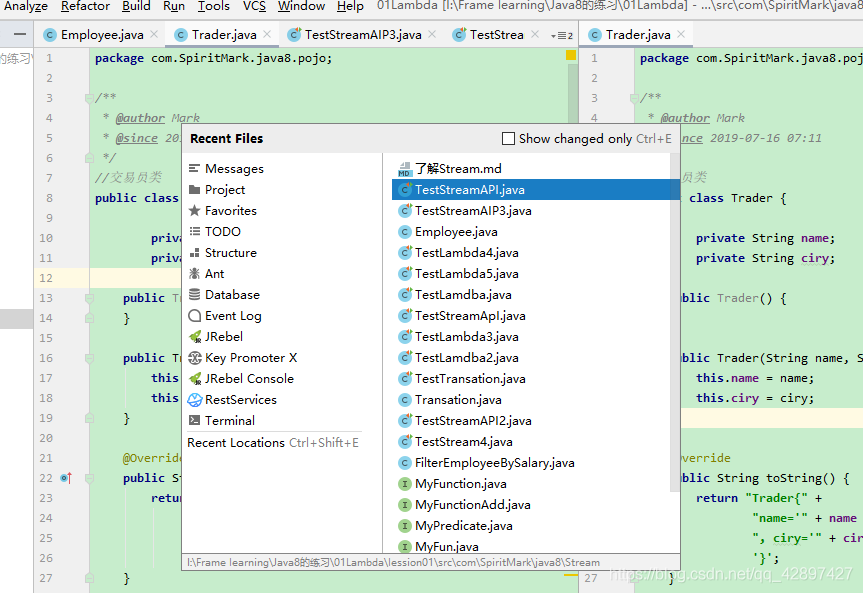
Task: Click class icon beside Transation.java
Action: tap(405, 400)
